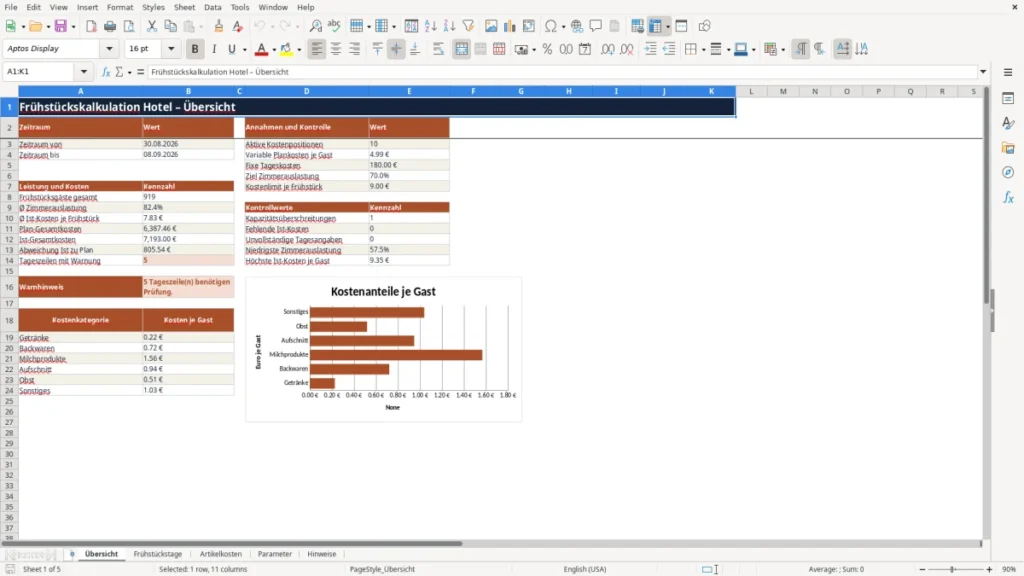Viewport: 1024px width, 576px height.
Task: Toggle the AutoFilter funnel
Action: click(x=468, y=26)
